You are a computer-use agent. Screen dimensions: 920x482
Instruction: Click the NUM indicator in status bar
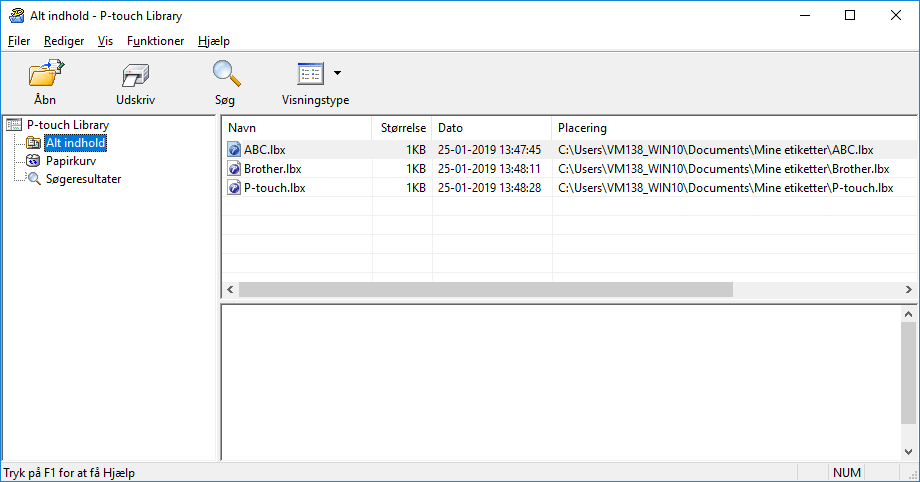(x=847, y=473)
